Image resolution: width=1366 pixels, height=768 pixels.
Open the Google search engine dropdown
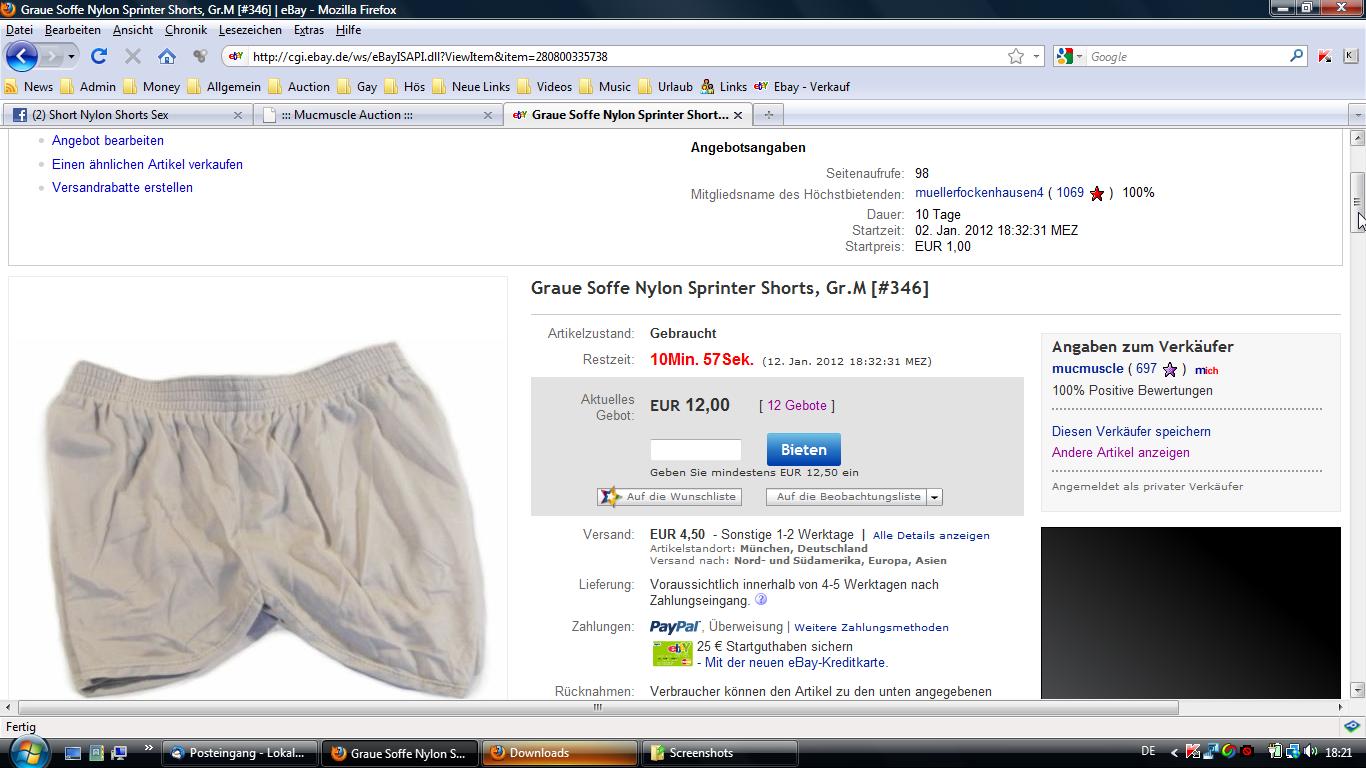pyautogui.click(x=1069, y=57)
